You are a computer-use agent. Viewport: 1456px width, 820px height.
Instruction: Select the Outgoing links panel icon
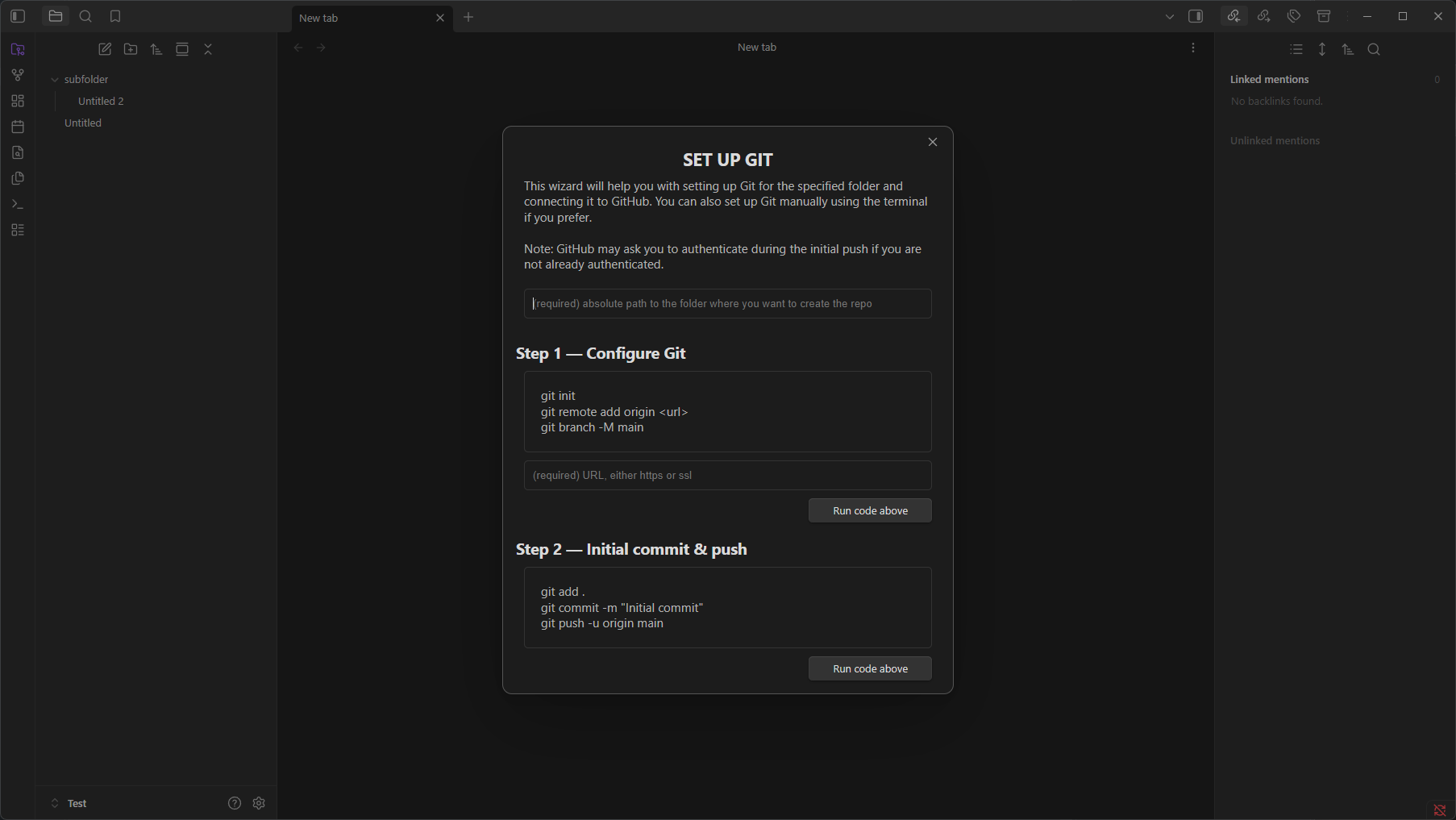tap(1263, 16)
